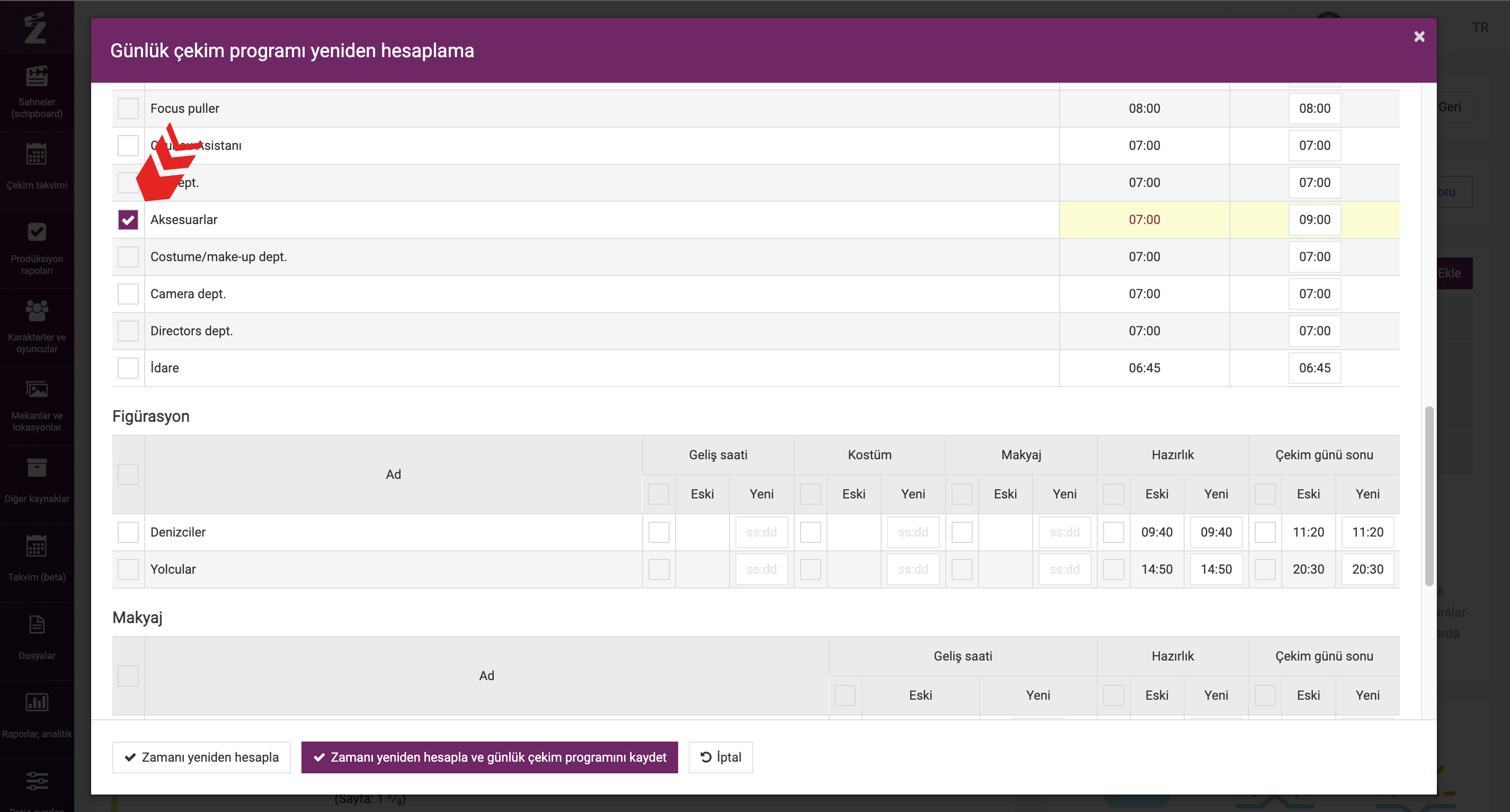The width and height of the screenshot is (1510, 812).
Task: Click Directors dept. row label
Action: [191, 331]
